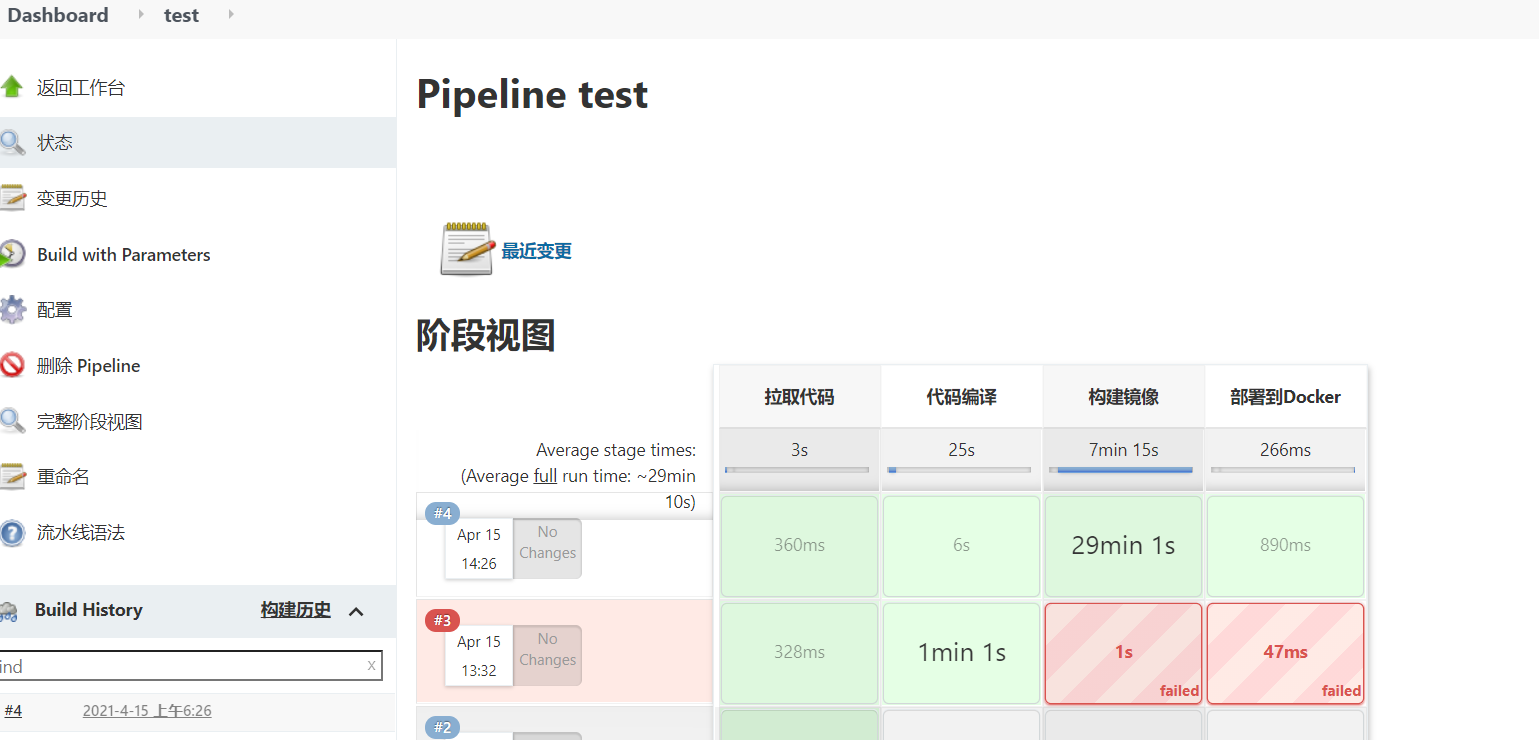Screen dimensions: 1539x740
Task: Collapse the 构建历史 Build History panel
Action: click(356, 610)
